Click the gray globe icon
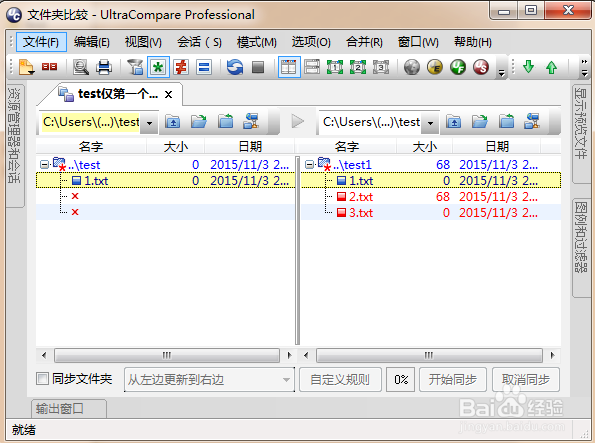The width and height of the screenshot is (595, 443). (412, 67)
